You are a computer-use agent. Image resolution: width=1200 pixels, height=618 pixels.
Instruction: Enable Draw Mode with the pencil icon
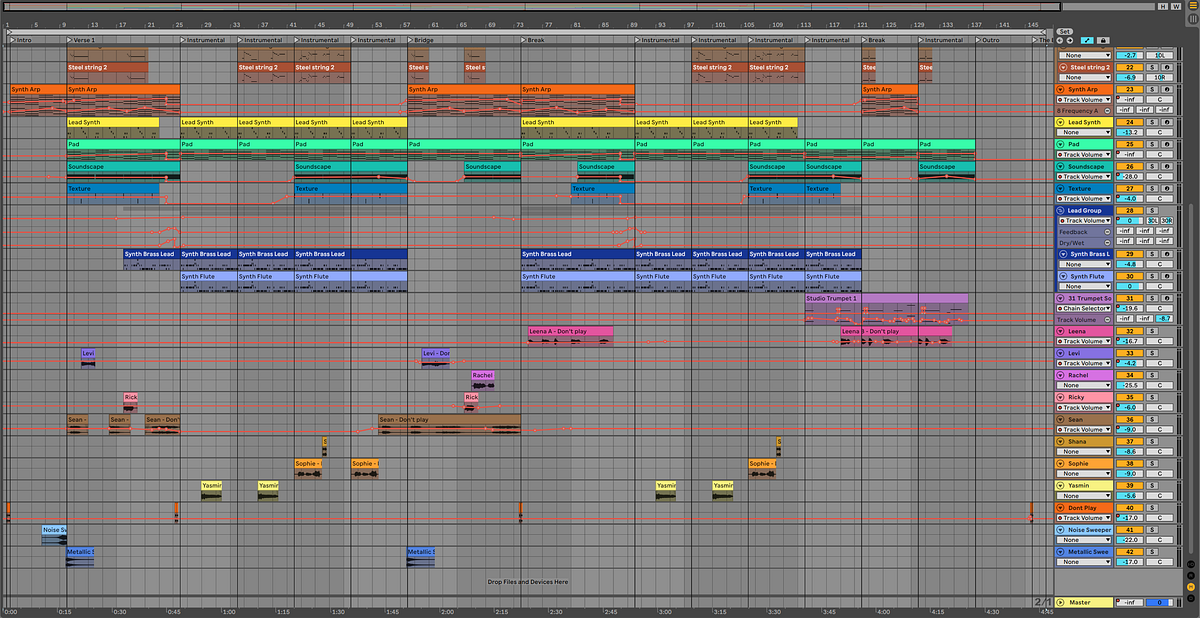point(1087,41)
